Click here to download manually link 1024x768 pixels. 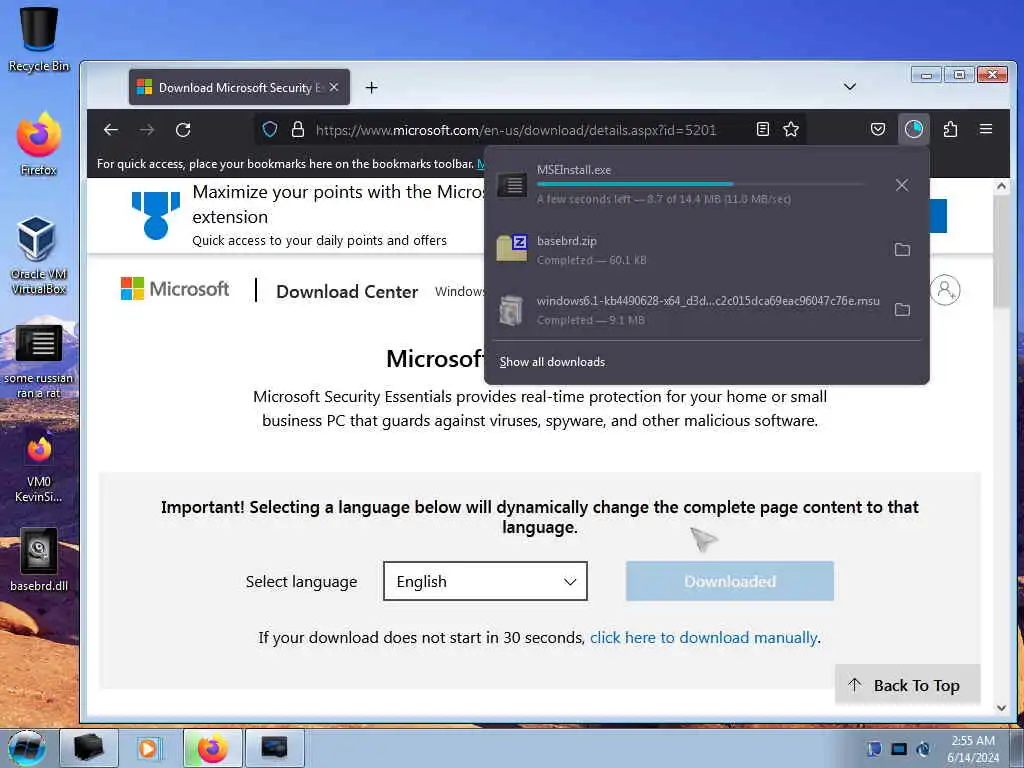click(704, 637)
